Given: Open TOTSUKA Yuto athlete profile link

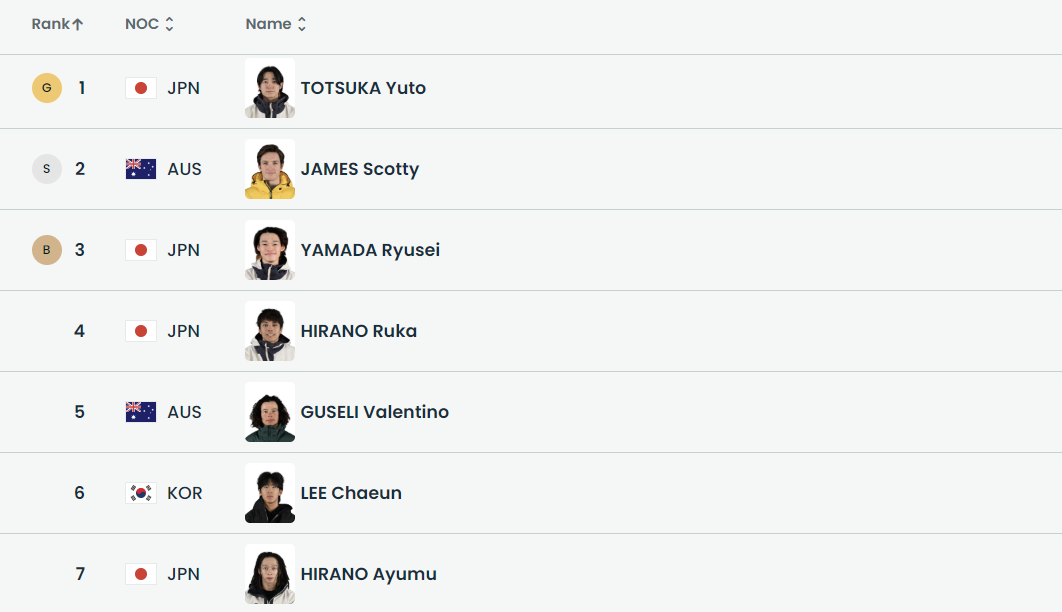Looking at the screenshot, I should (x=363, y=88).
